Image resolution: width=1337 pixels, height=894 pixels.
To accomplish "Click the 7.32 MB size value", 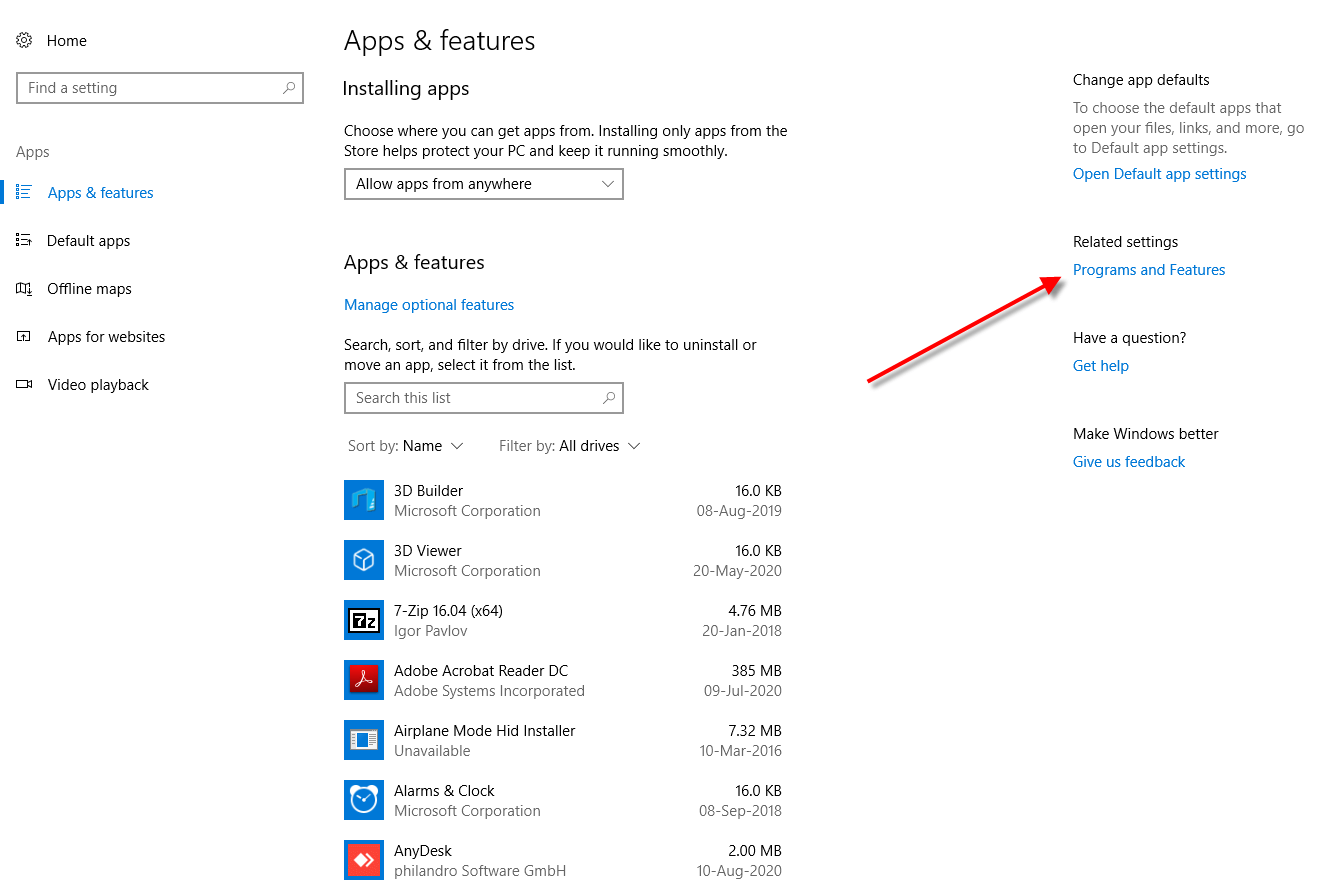I will pyautogui.click(x=755, y=731).
